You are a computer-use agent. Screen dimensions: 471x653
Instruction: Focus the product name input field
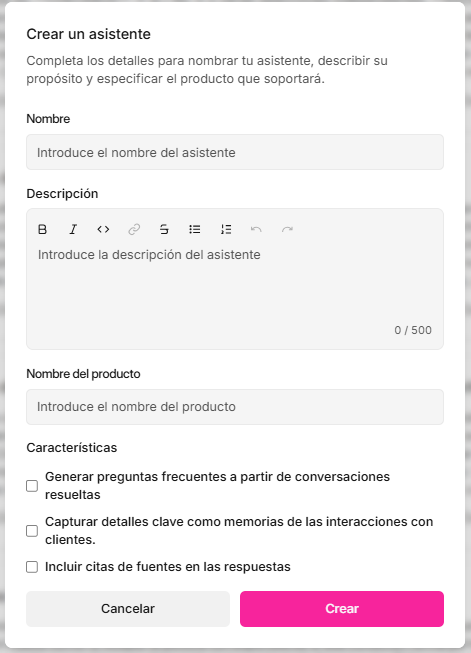coord(235,407)
